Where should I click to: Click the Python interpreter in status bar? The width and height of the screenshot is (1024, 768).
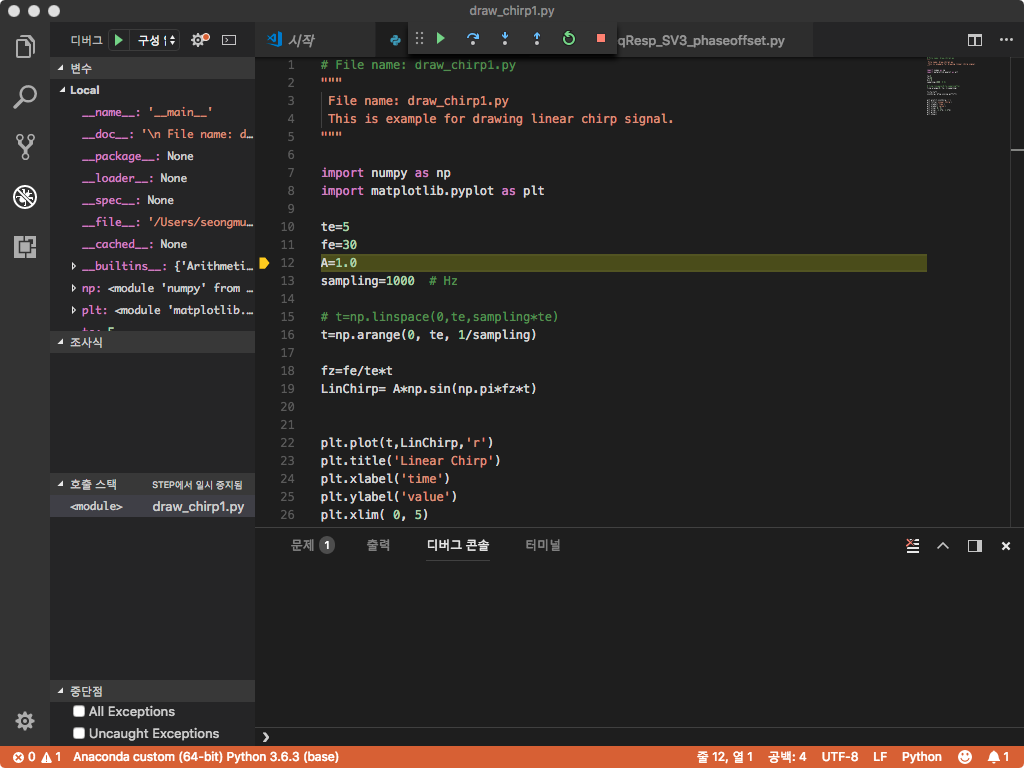tap(206, 757)
